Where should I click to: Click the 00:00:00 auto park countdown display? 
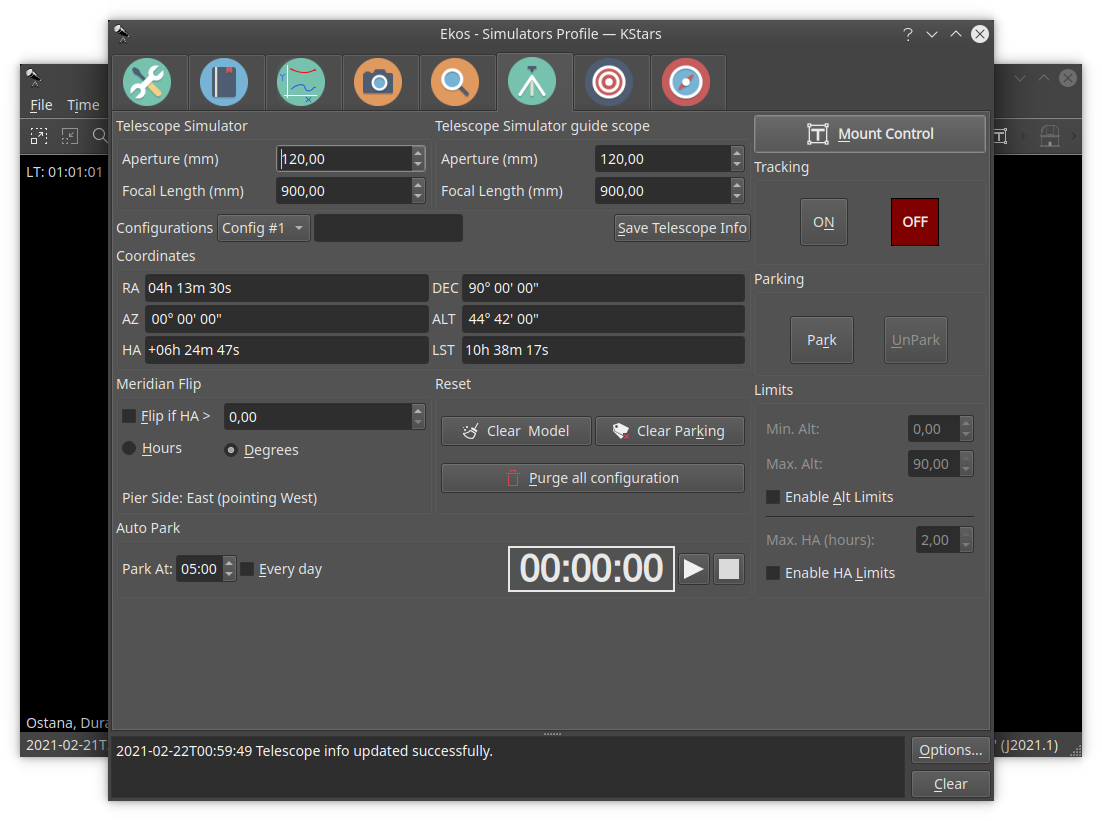591,569
